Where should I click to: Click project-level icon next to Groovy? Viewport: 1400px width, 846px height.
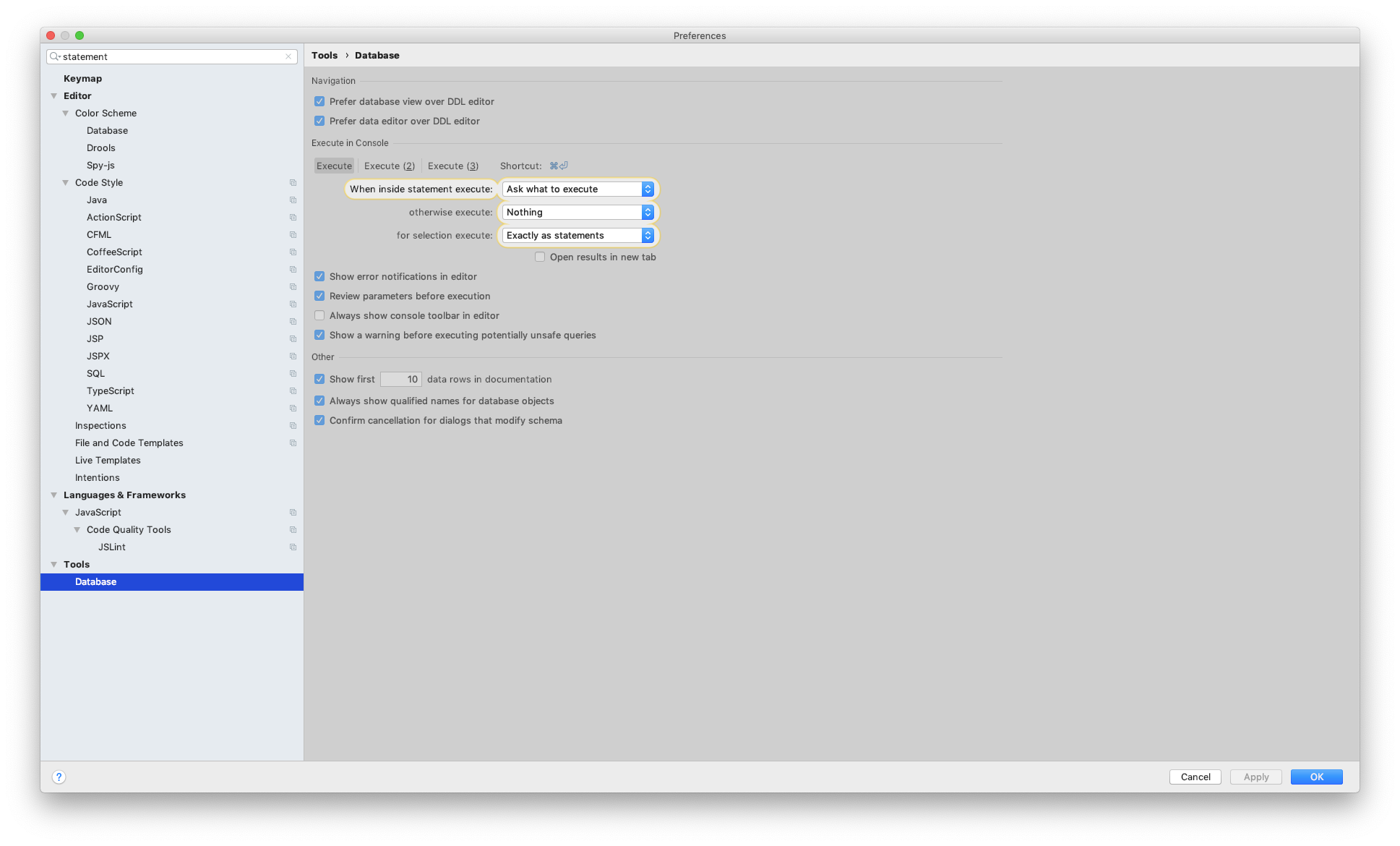pyautogui.click(x=293, y=287)
